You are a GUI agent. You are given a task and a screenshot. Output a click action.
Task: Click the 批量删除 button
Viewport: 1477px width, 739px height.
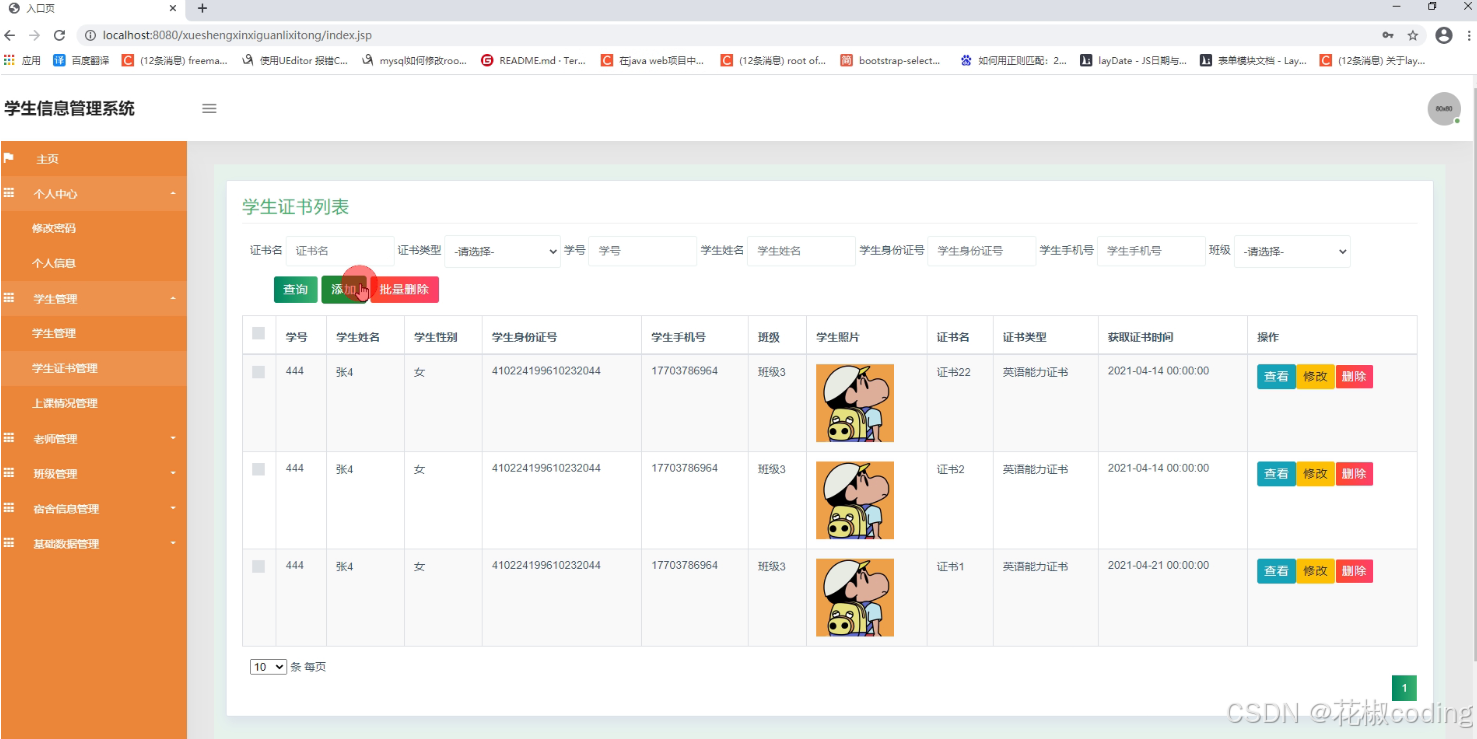tap(405, 289)
